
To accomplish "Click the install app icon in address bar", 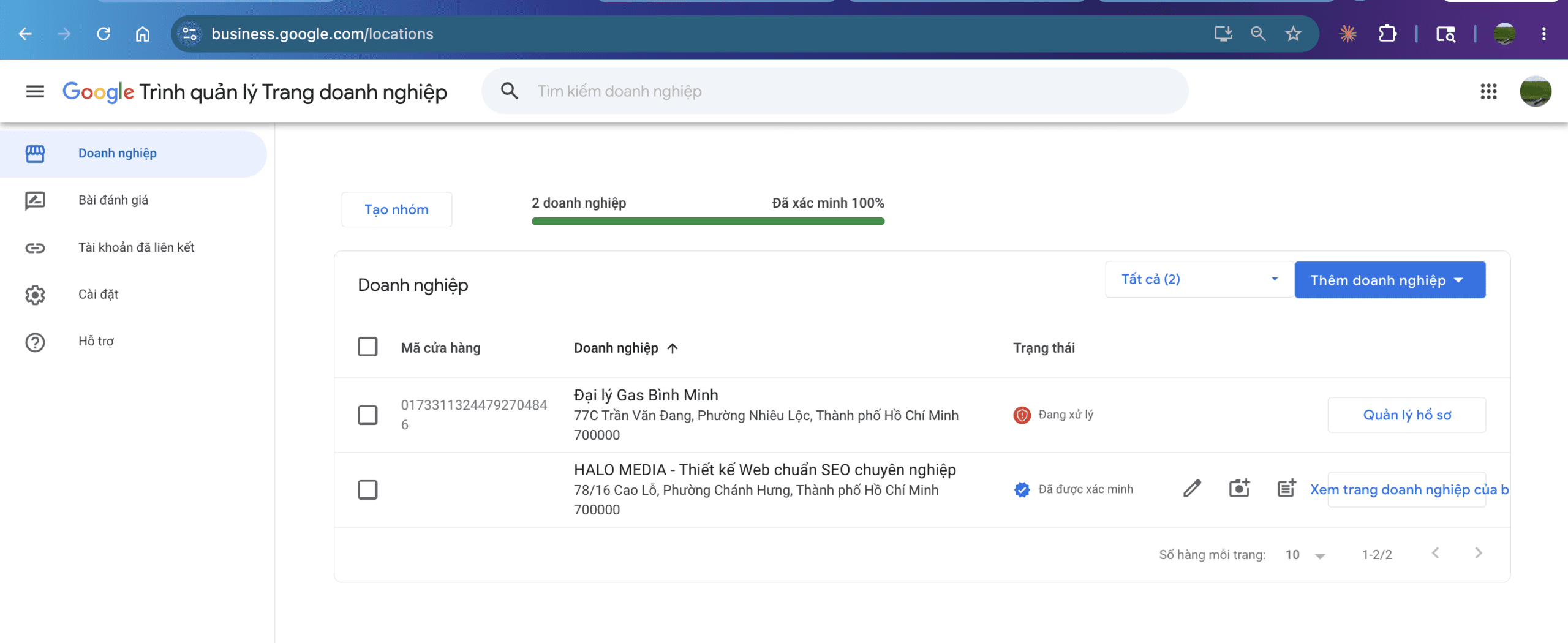I will click(1223, 34).
